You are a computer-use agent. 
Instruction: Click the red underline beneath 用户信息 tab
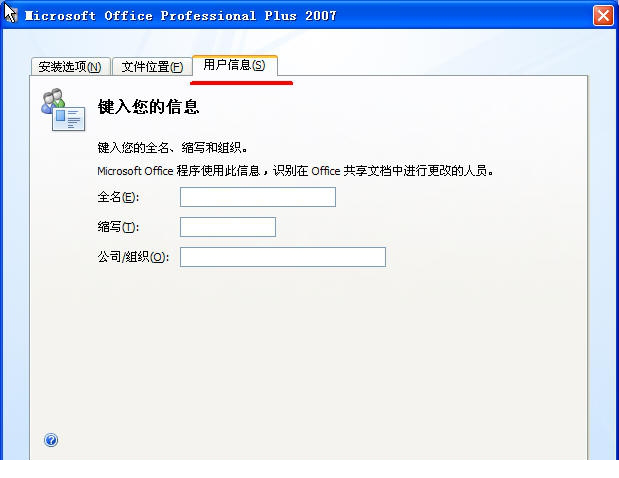242,83
